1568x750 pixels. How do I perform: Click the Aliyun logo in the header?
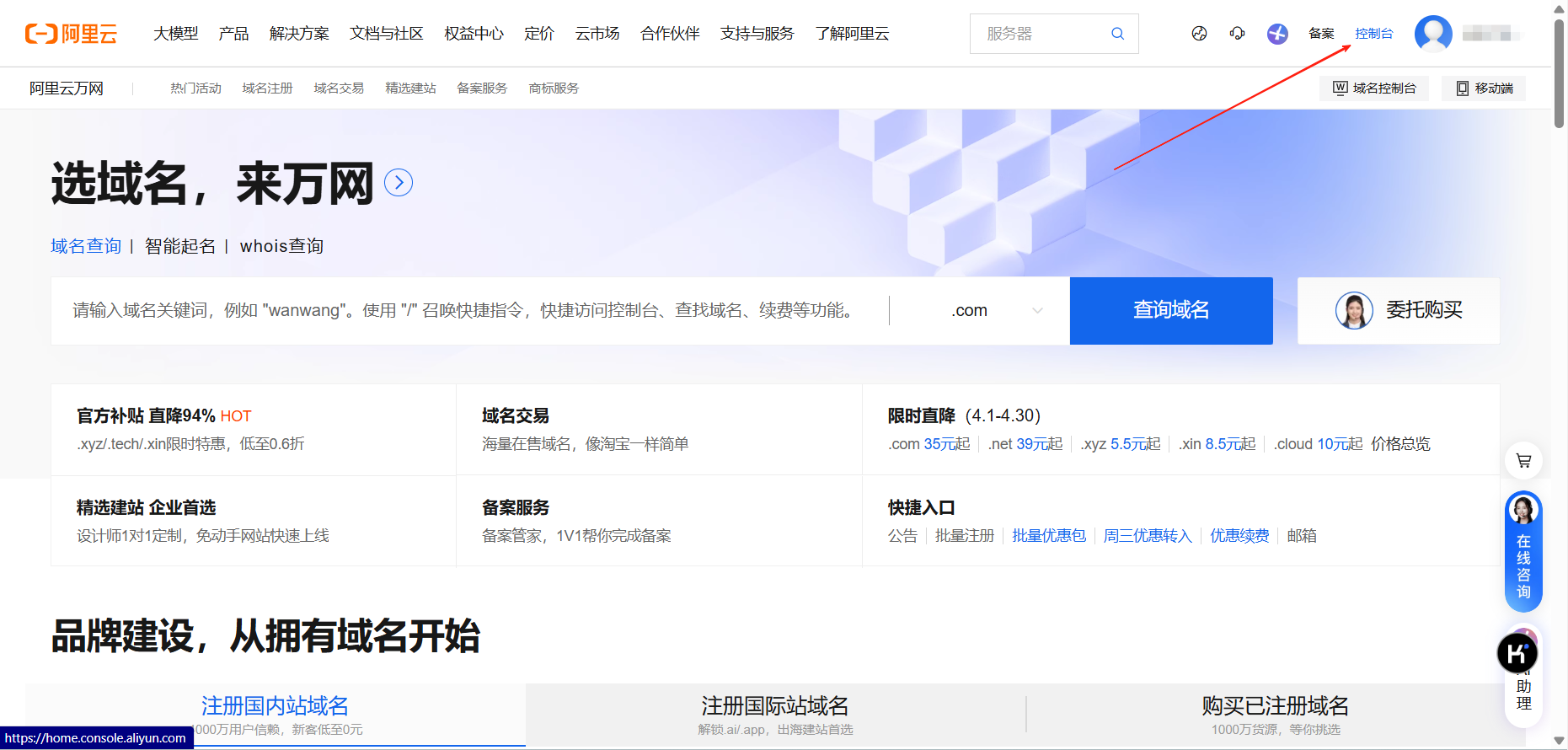click(x=72, y=34)
